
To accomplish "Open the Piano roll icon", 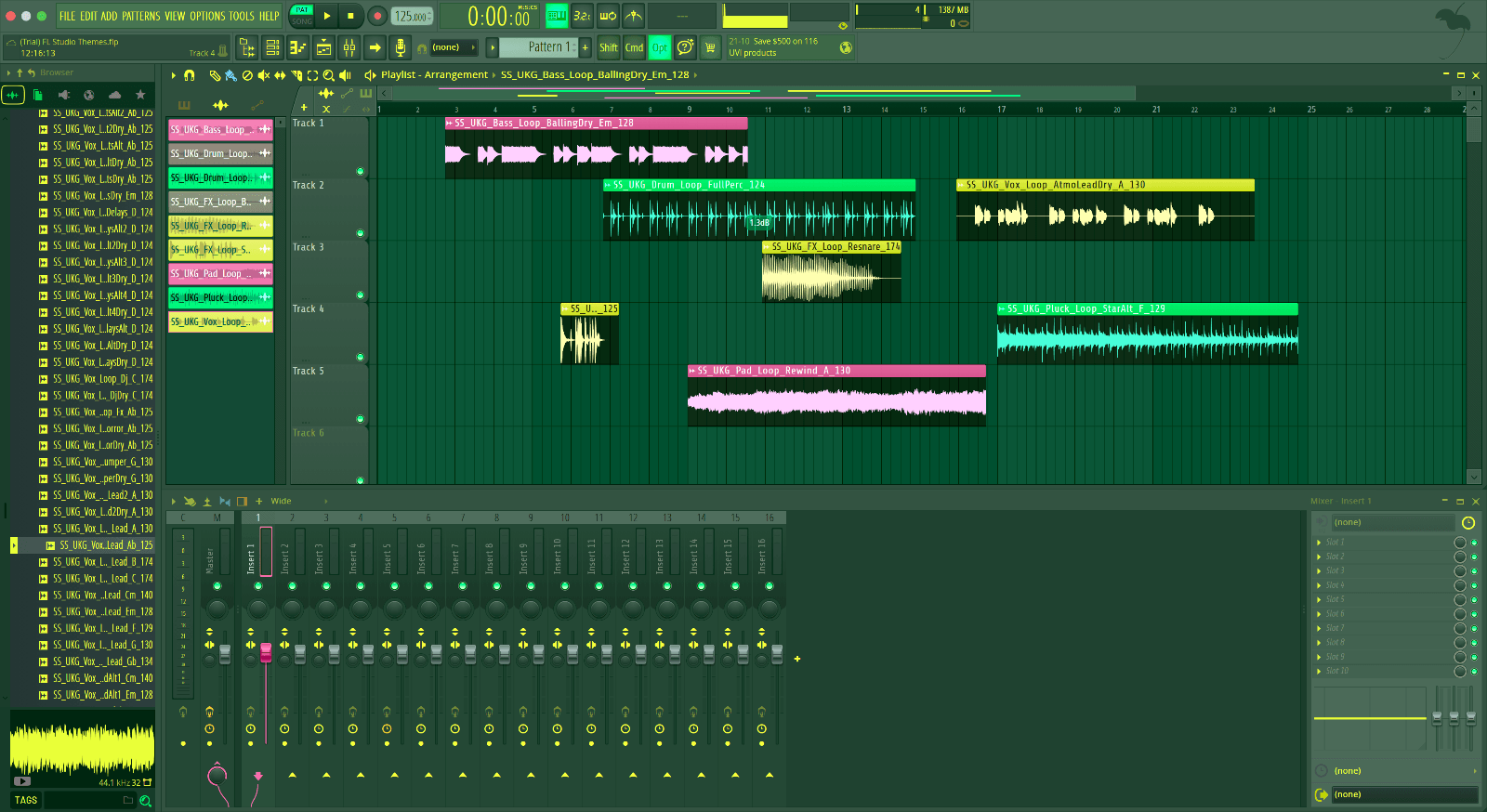I will tap(297, 47).
